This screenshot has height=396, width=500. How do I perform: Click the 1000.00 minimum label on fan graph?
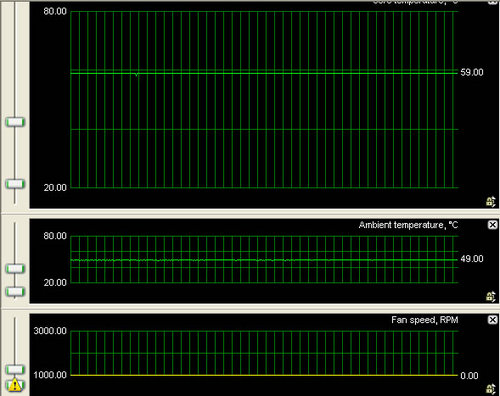[x=50, y=375]
